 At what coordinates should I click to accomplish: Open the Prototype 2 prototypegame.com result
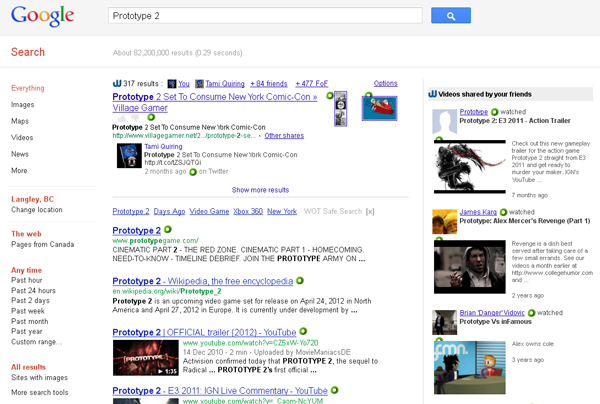[137, 231]
